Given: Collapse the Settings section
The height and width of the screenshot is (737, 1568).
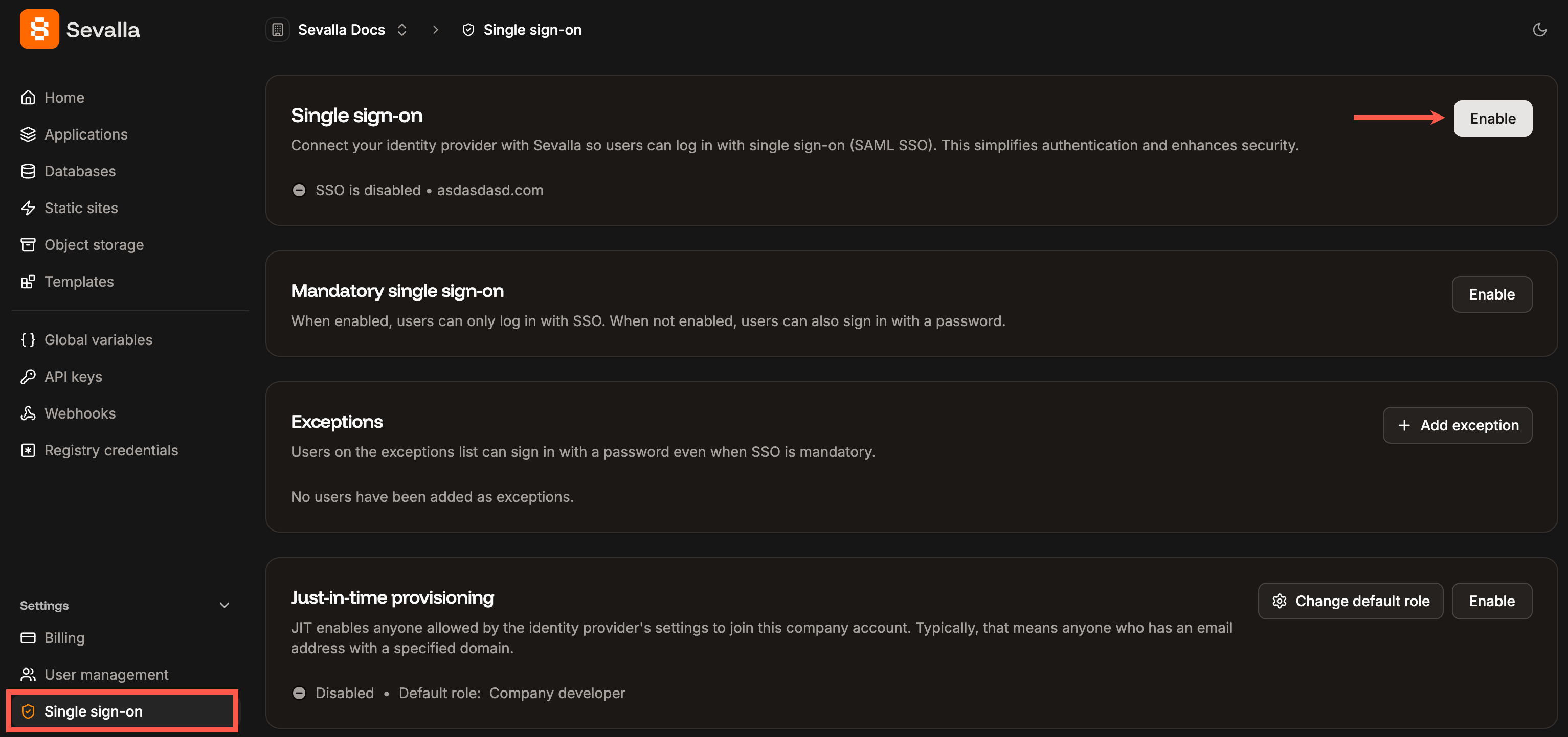Looking at the screenshot, I should tap(224, 605).
